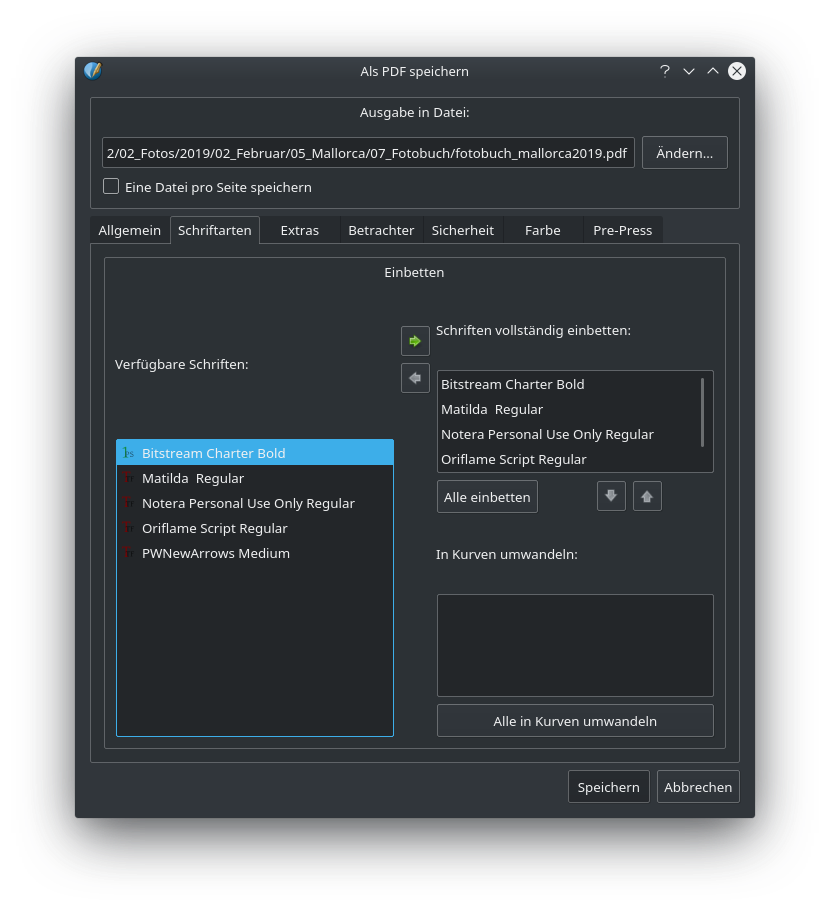Click the help question mark icon
This screenshot has height=911, width=830.
click(664, 71)
